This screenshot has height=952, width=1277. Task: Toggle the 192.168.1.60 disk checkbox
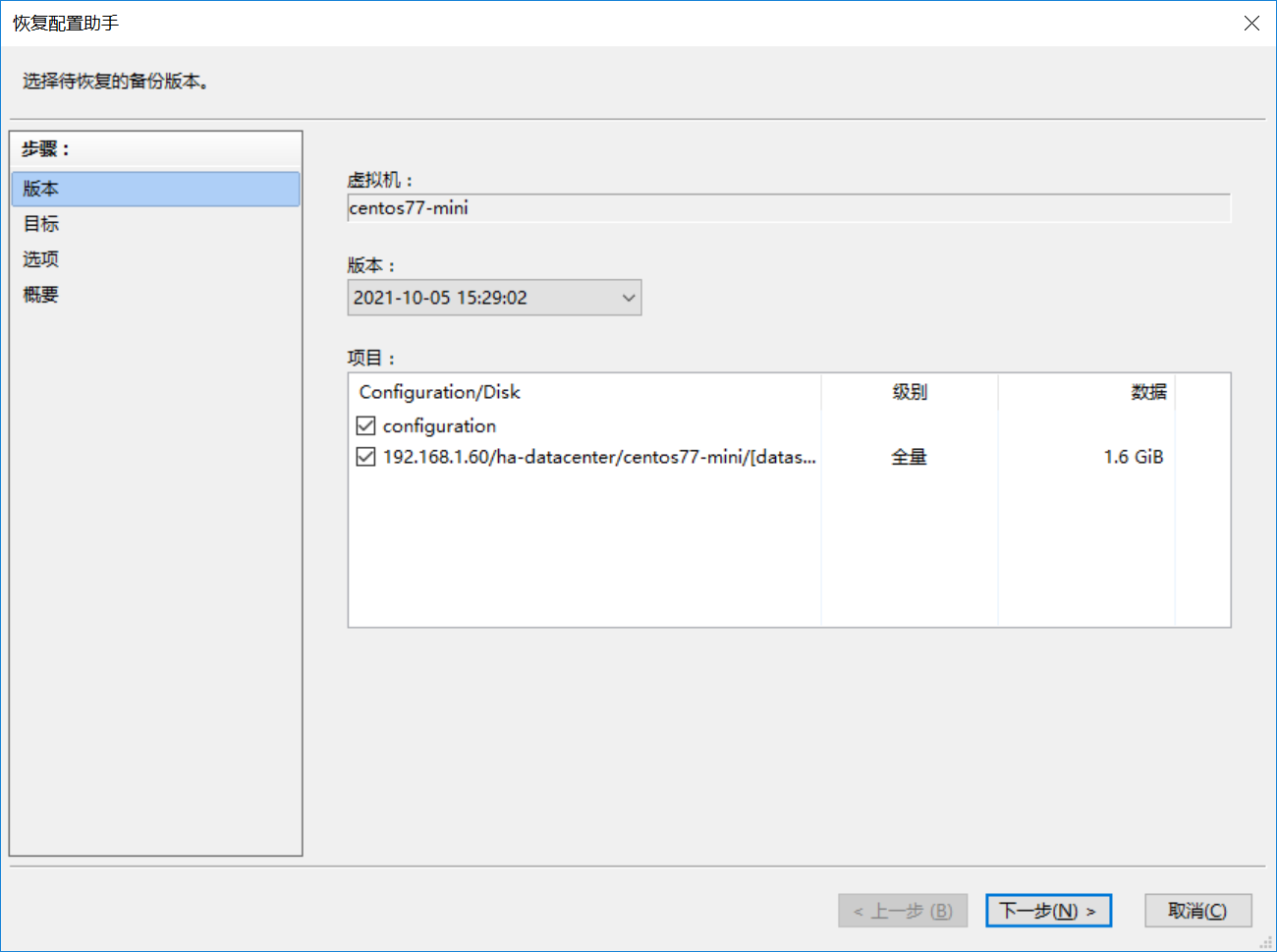click(366, 457)
